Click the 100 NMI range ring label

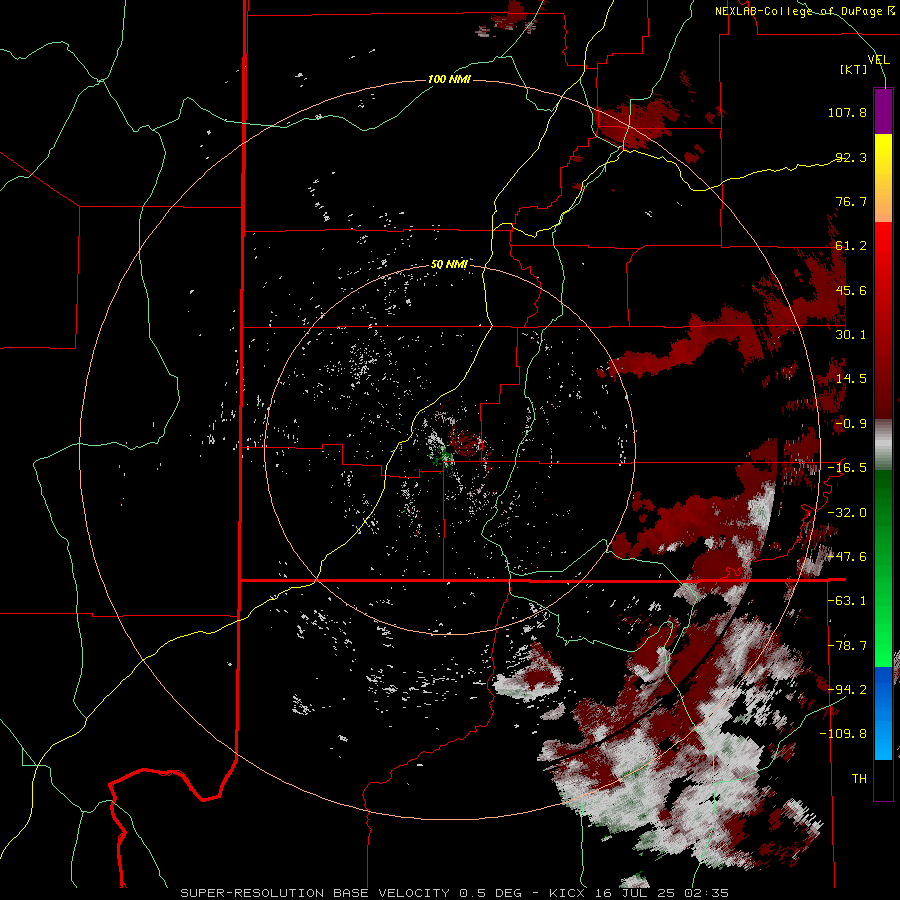449,79
